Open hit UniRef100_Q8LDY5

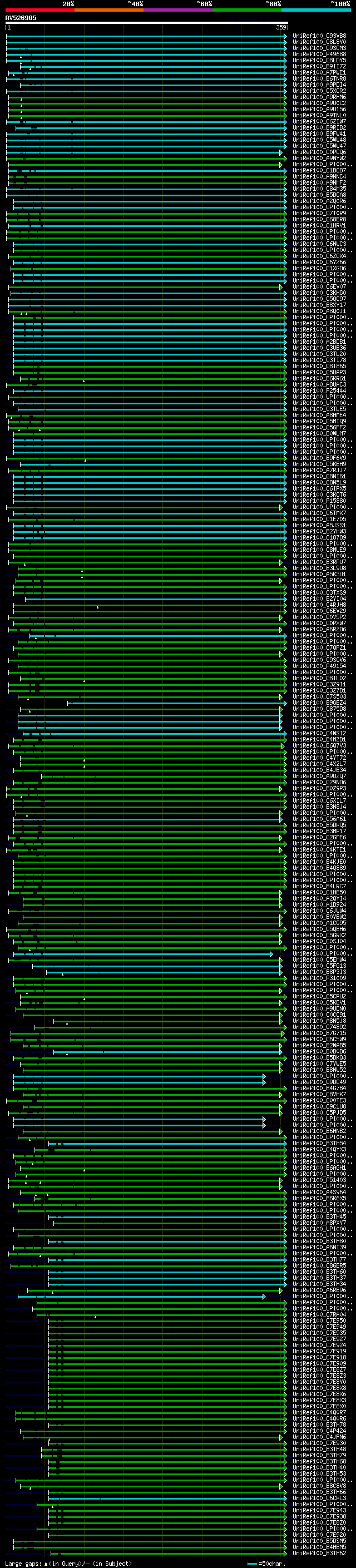[x=319, y=60]
